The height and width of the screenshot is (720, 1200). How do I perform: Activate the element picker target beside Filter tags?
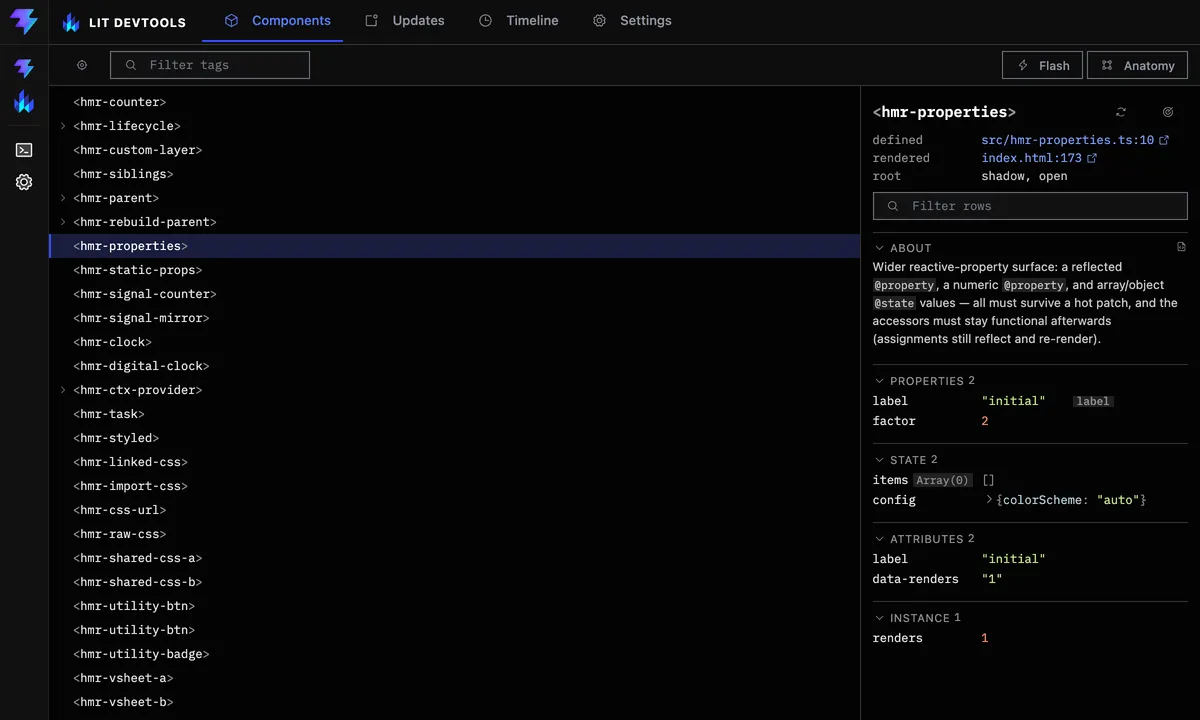[82, 65]
